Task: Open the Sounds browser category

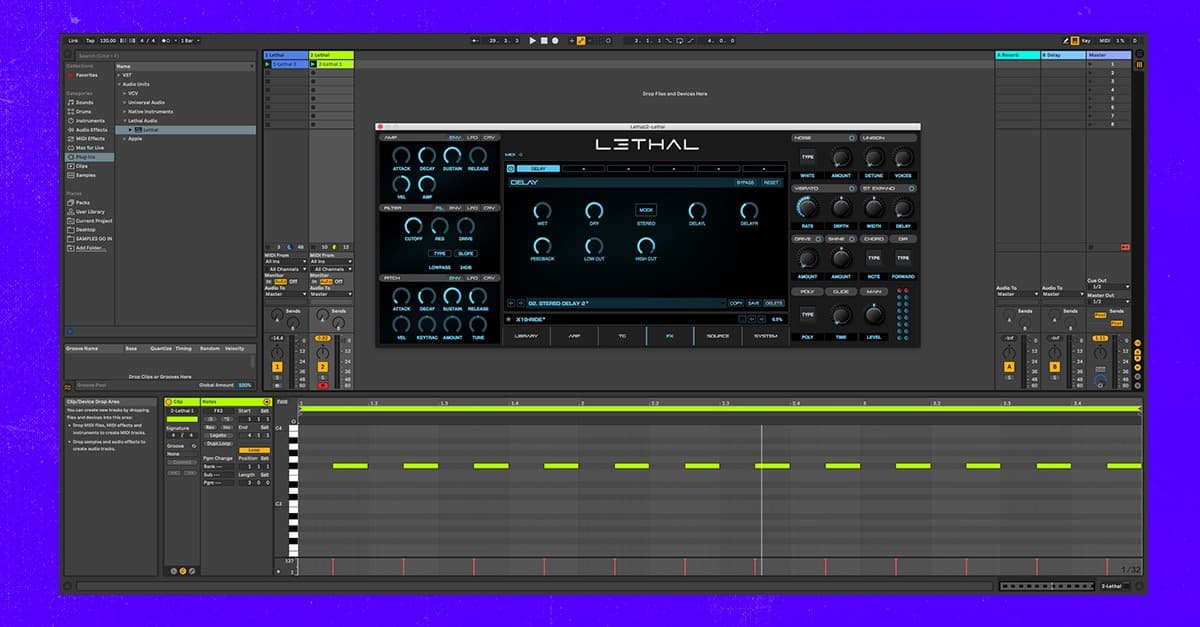Action: pyautogui.click(x=84, y=102)
